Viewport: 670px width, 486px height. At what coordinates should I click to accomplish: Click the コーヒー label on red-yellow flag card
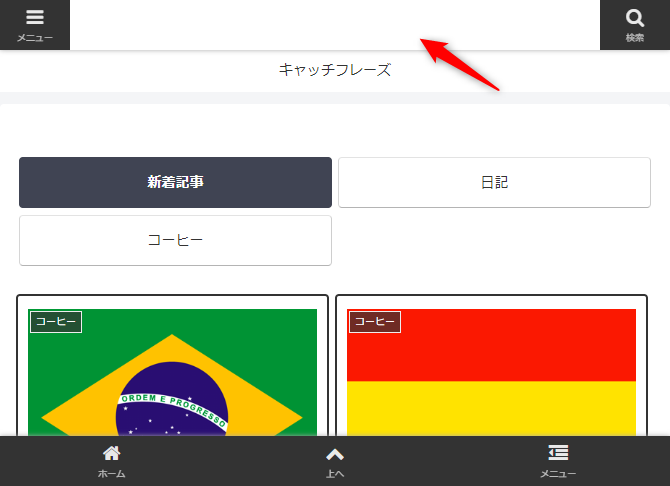tap(375, 322)
